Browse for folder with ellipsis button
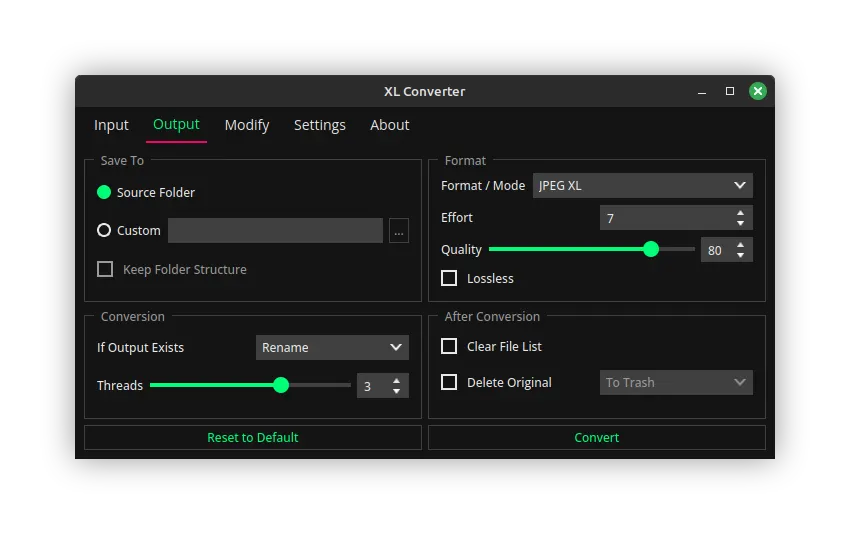The width and height of the screenshot is (850, 534). coord(399,231)
